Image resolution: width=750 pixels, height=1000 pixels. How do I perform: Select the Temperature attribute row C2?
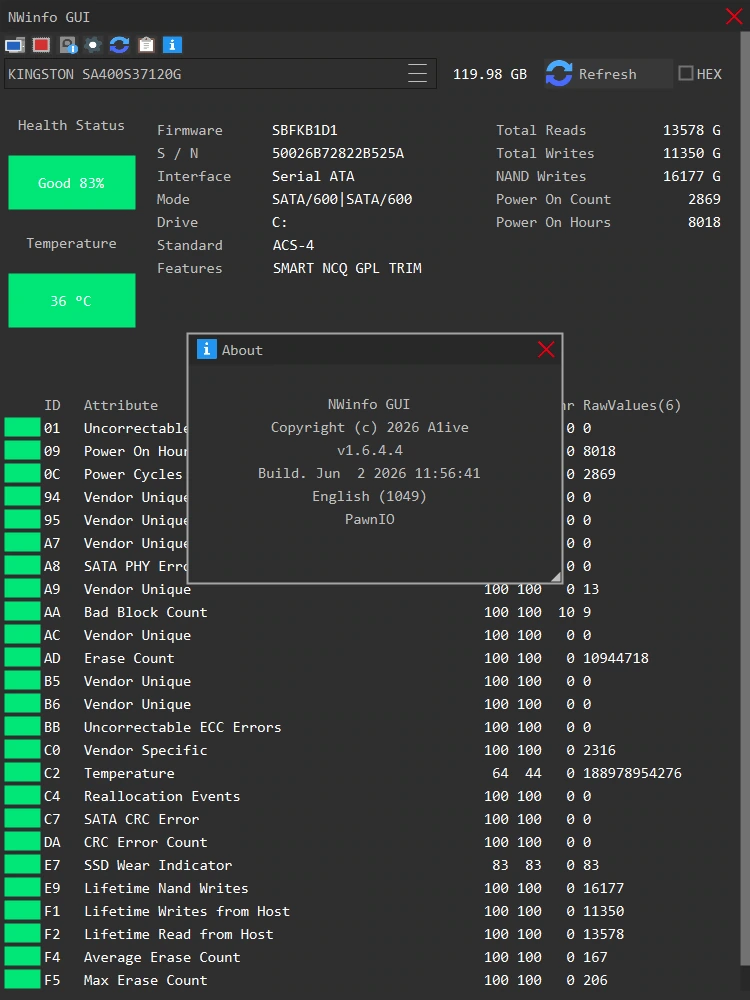[x=370, y=773]
